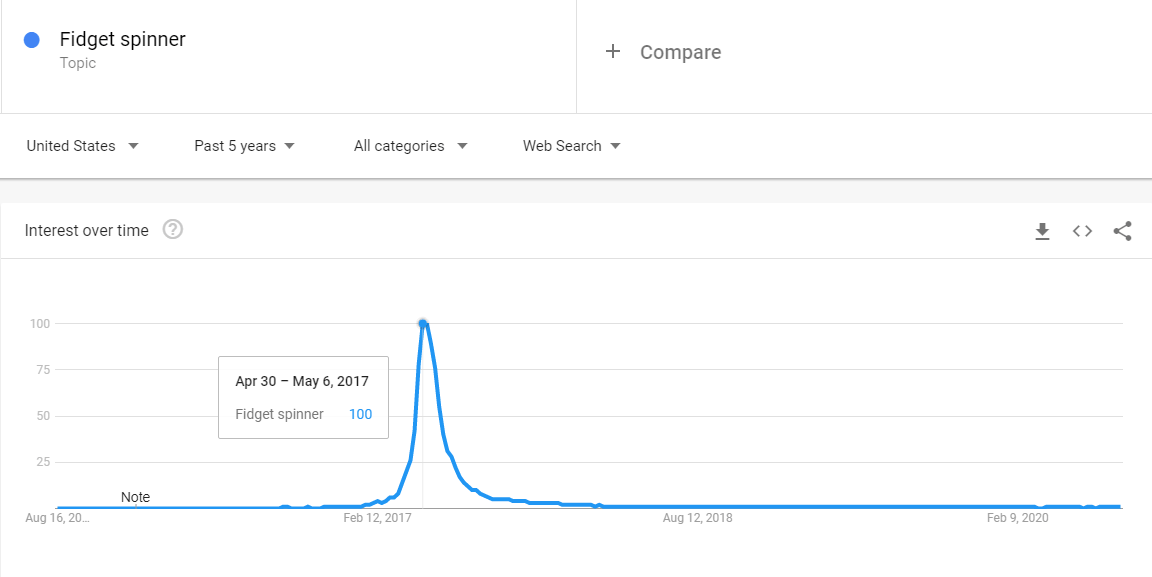This screenshot has width=1152, height=577.
Task: Click the Interest over time heading
Action: pyautogui.click(x=87, y=231)
